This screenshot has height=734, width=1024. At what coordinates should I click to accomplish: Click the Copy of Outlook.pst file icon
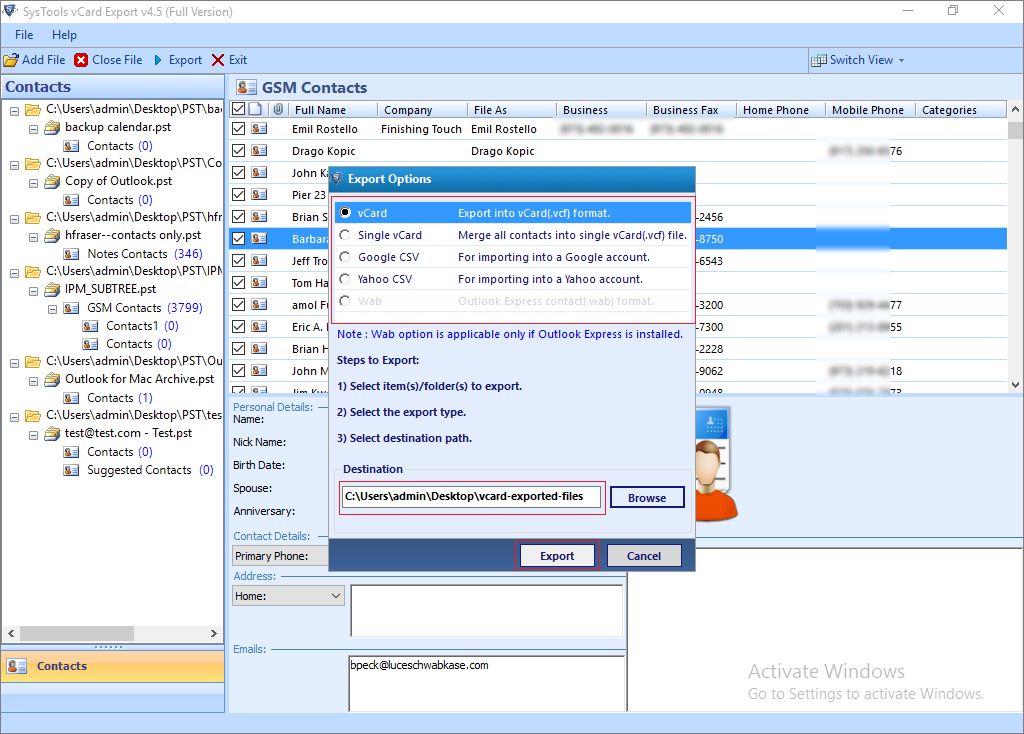[52, 182]
